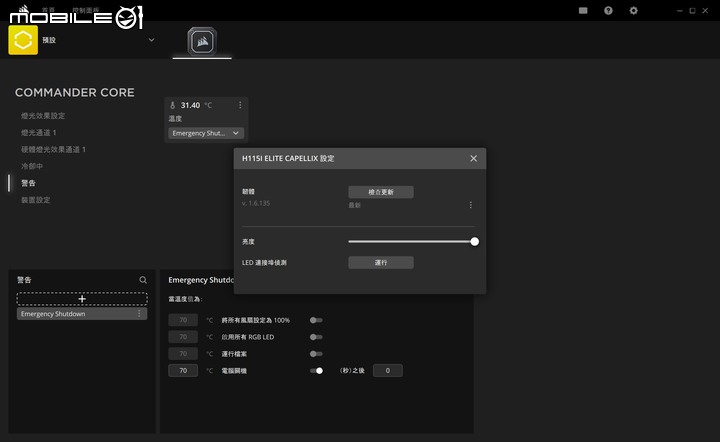
Task: Expand the Emergency Shut... dropdown
Action: (x=206, y=133)
